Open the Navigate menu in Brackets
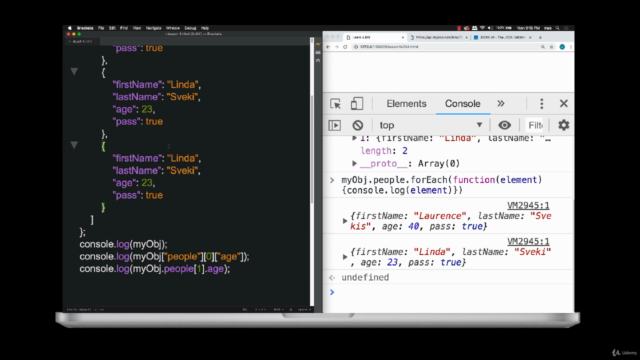Screen dimensions: 640x360 pos(153,28)
